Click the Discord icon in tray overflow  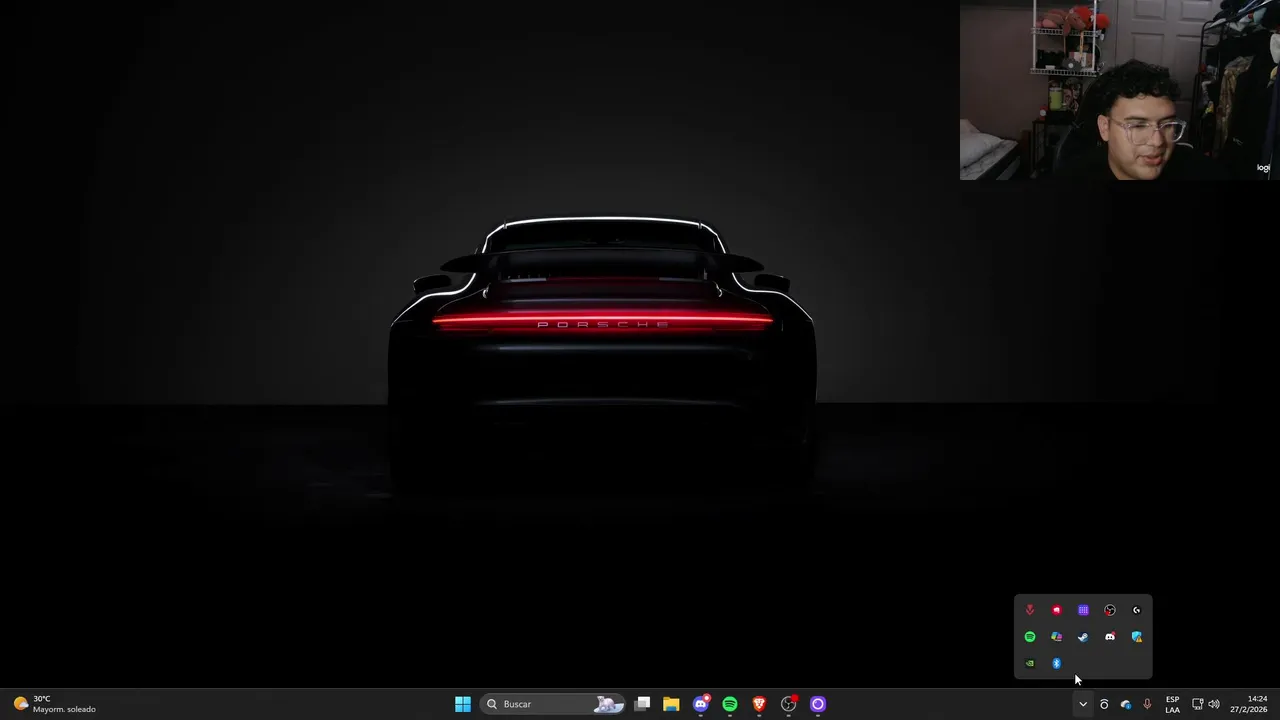tap(1110, 637)
